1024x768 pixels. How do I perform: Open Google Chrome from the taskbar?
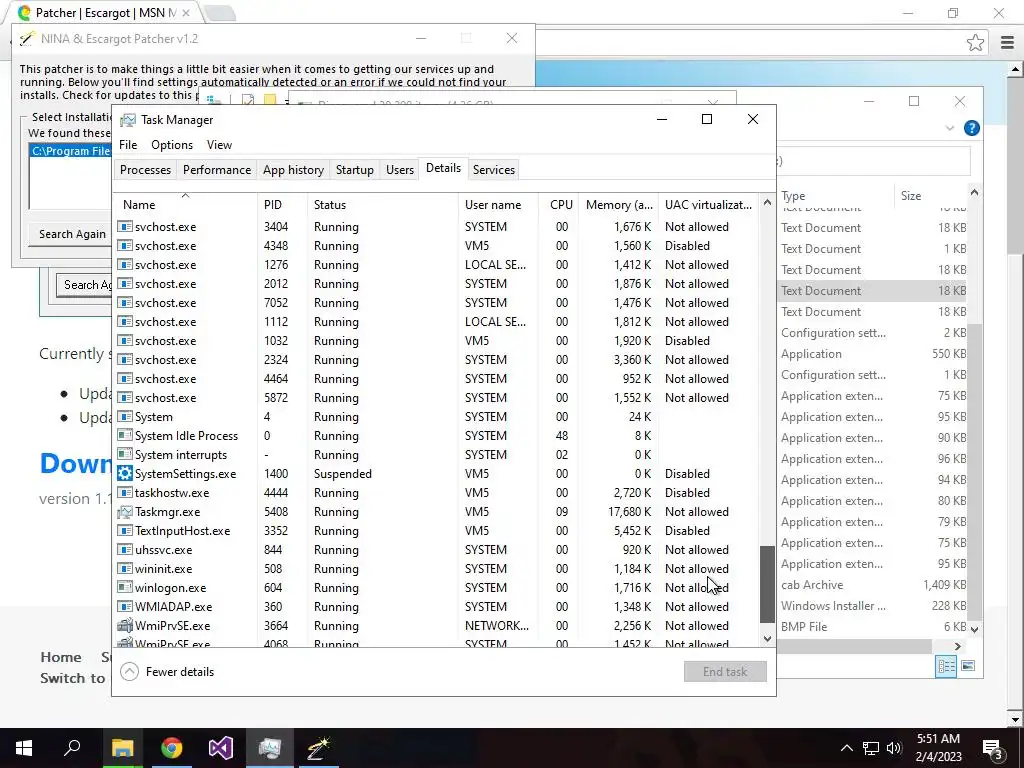172,748
